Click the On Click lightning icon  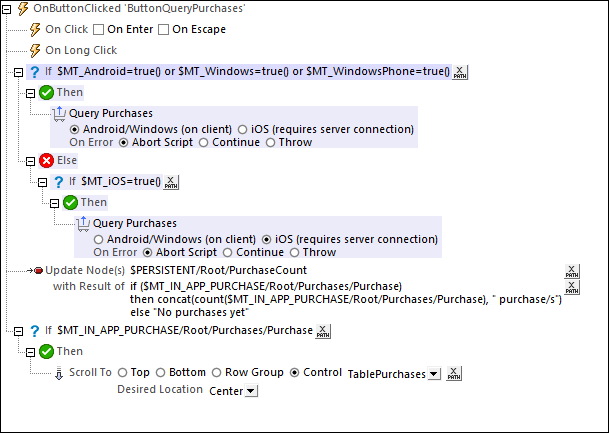(35, 30)
